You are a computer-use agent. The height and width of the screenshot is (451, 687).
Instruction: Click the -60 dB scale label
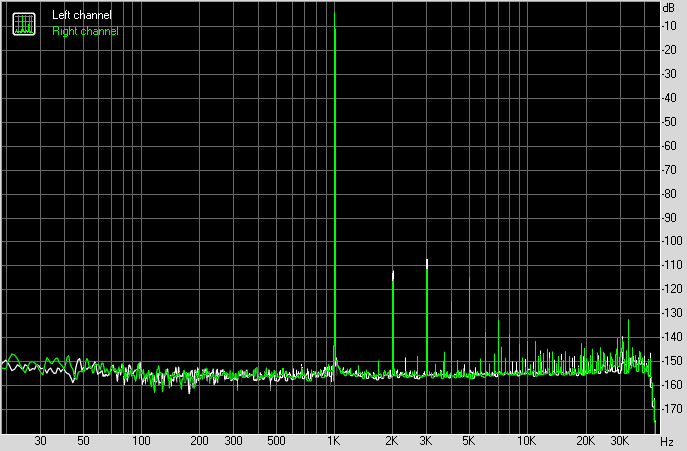point(669,146)
